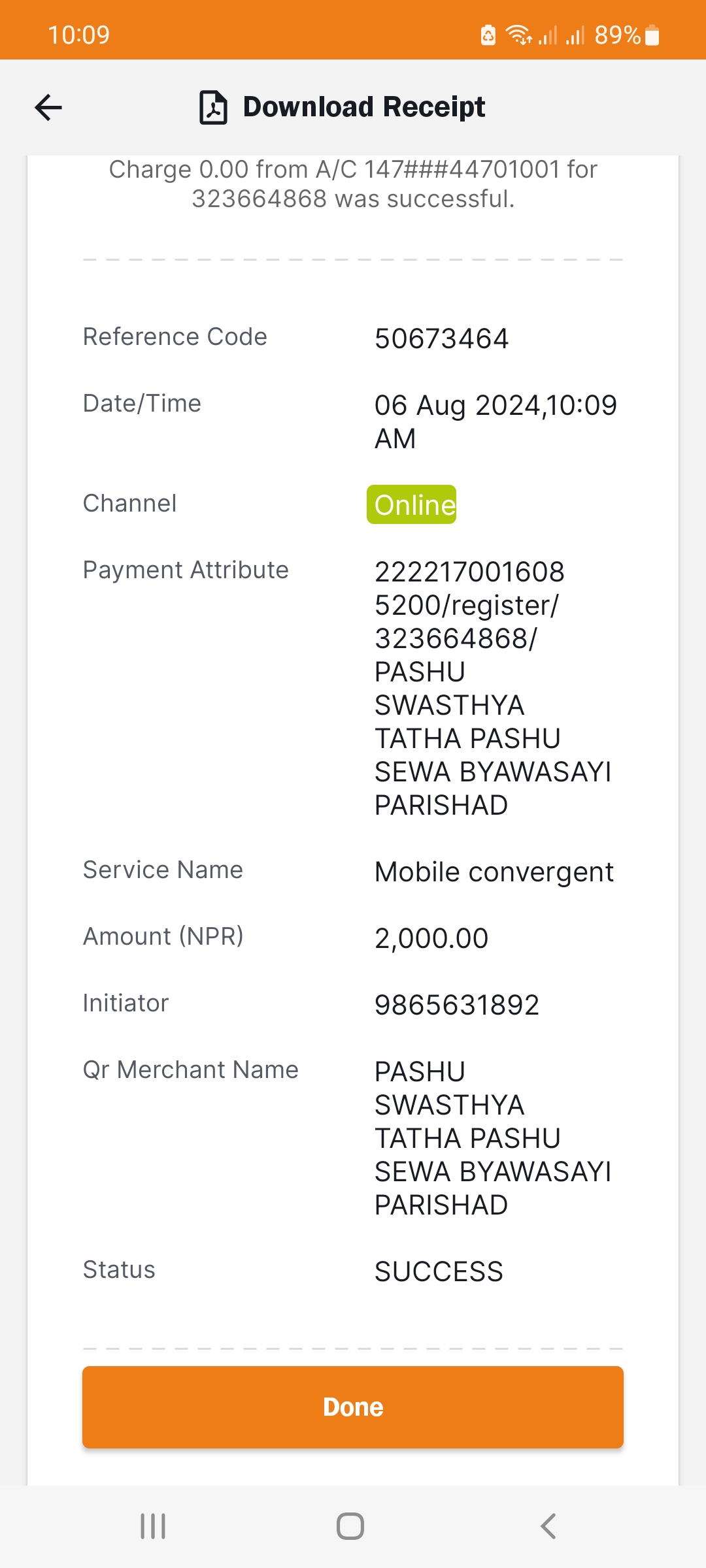Tap the green Online channel badge
The width and height of the screenshot is (706, 1568).
click(x=412, y=504)
